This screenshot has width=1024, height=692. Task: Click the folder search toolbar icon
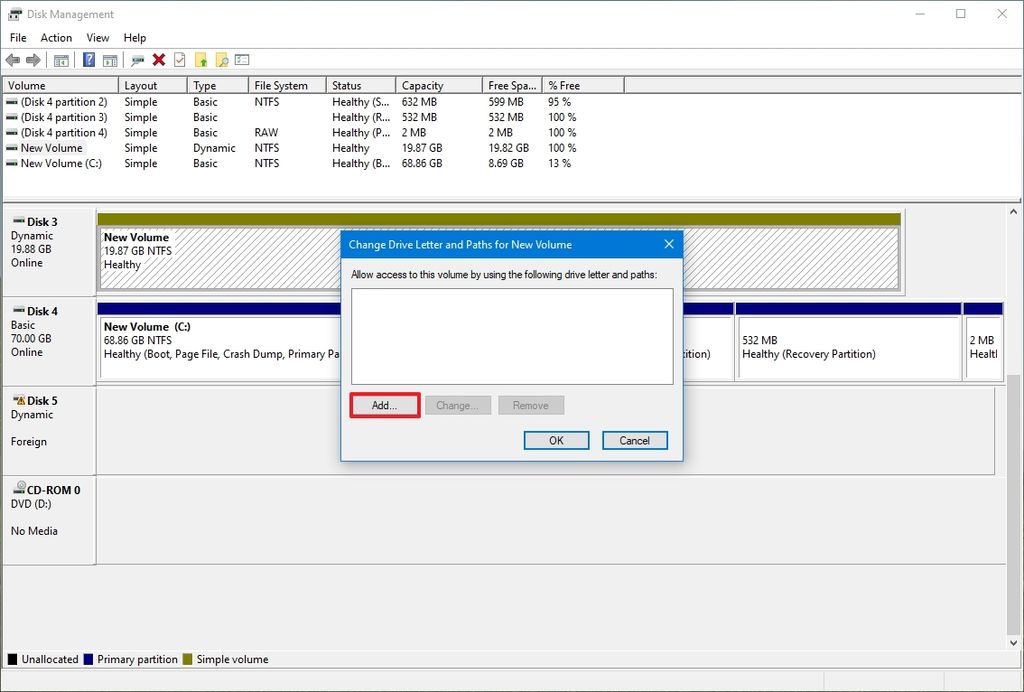click(x=222, y=59)
